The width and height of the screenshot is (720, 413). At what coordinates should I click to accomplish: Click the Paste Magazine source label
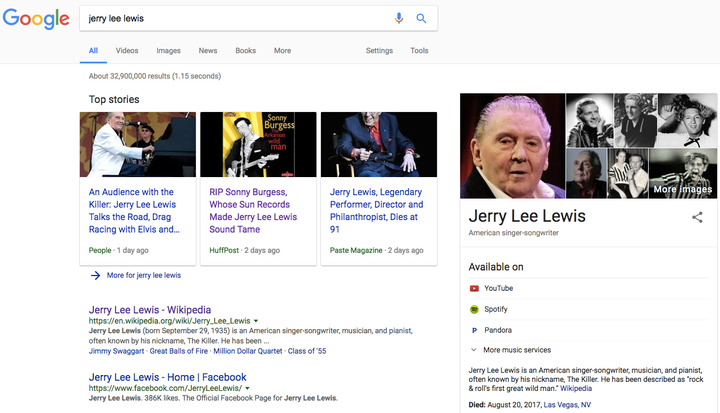pyautogui.click(x=356, y=250)
